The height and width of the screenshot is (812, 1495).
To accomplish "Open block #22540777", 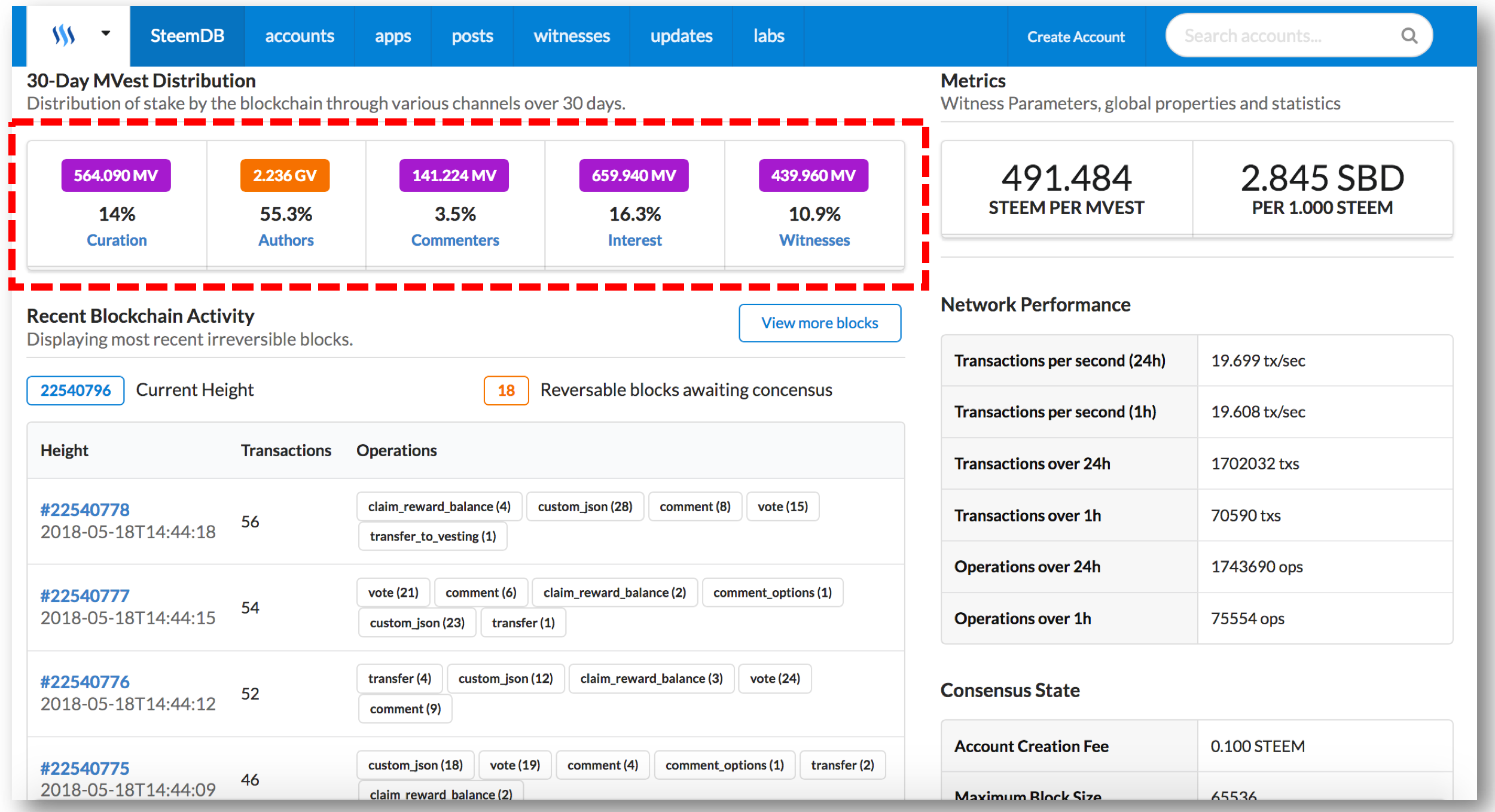I will tap(85, 596).
